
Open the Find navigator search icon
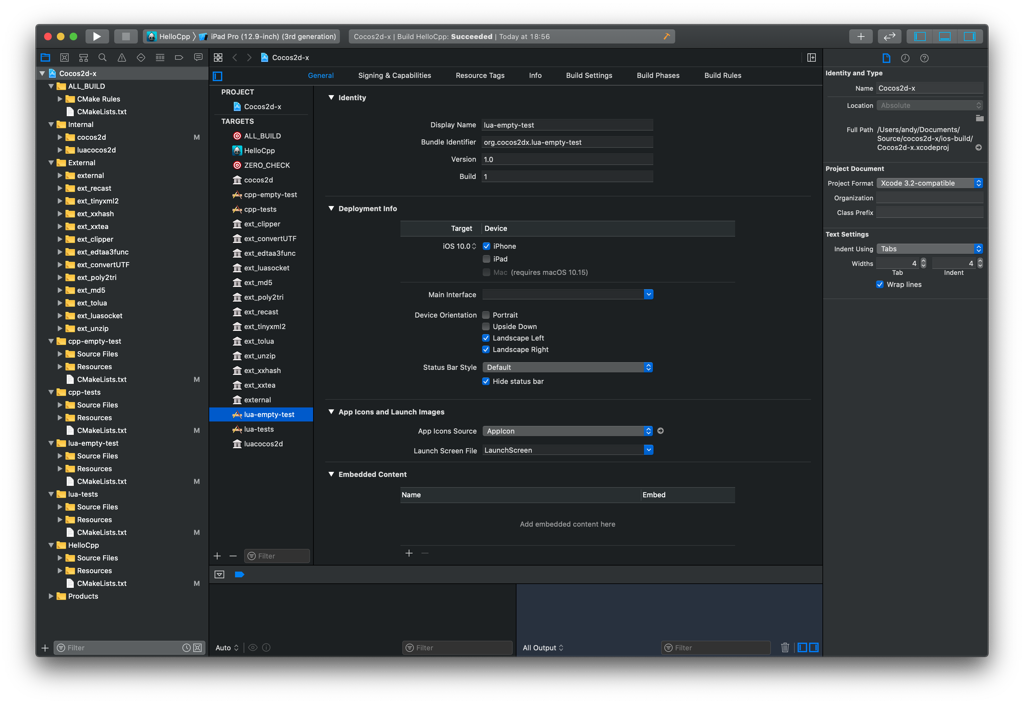[102, 58]
